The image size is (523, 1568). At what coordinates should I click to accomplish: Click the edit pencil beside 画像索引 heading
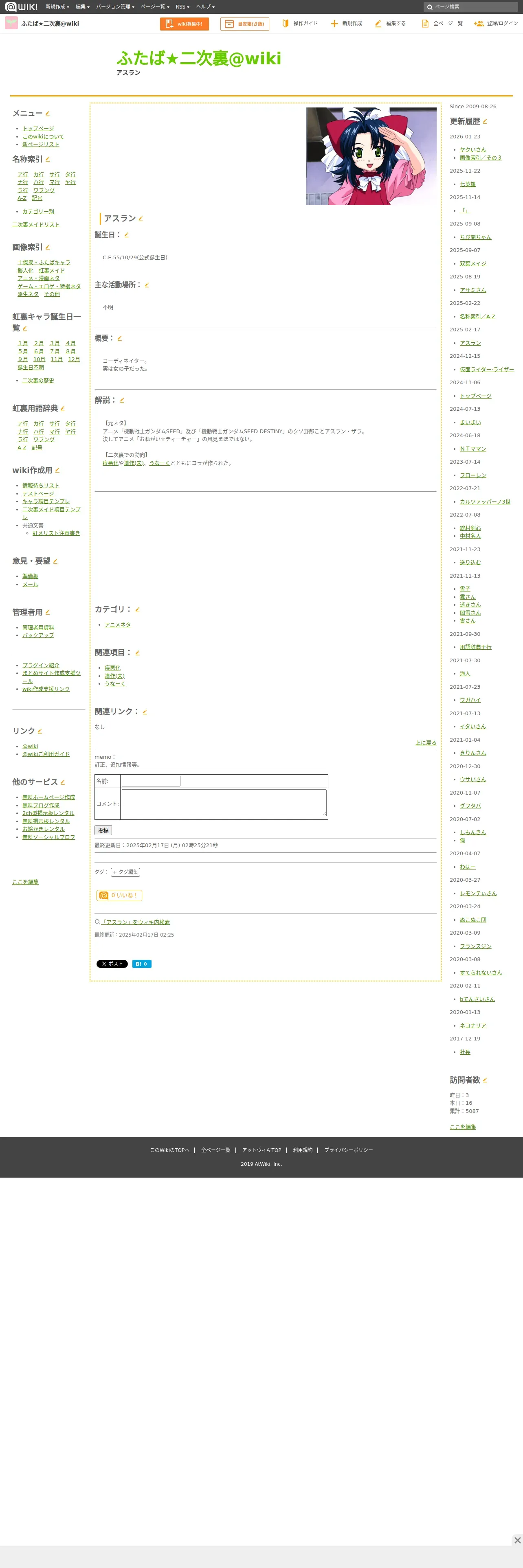(x=48, y=247)
